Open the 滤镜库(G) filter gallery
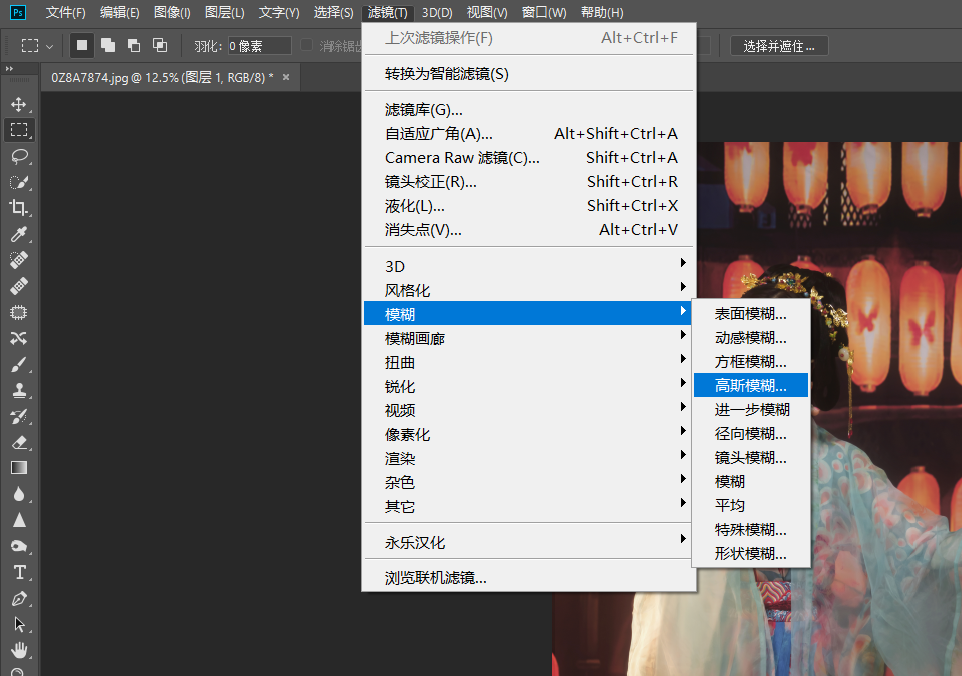 coord(528,109)
